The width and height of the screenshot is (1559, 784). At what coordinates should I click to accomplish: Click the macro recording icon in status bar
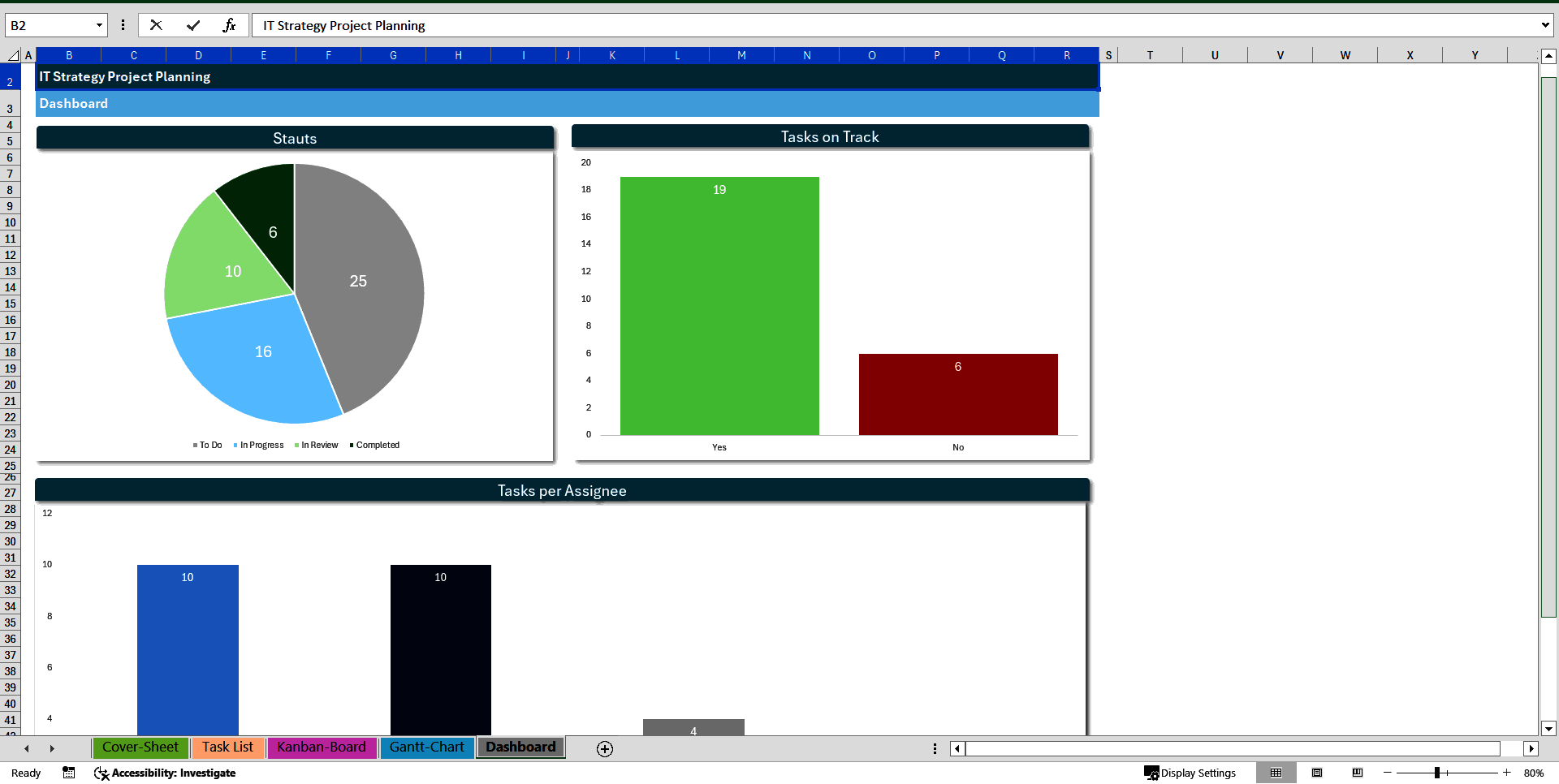pyautogui.click(x=68, y=773)
